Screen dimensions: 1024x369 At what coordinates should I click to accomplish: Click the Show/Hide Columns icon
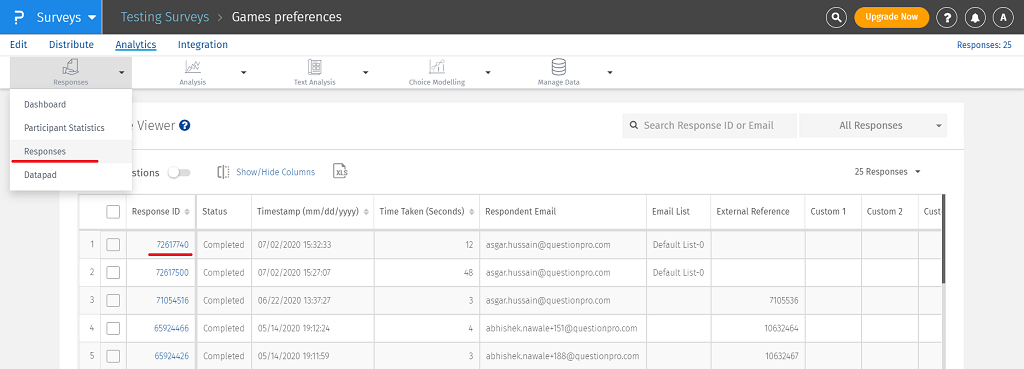click(x=224, y=172)
